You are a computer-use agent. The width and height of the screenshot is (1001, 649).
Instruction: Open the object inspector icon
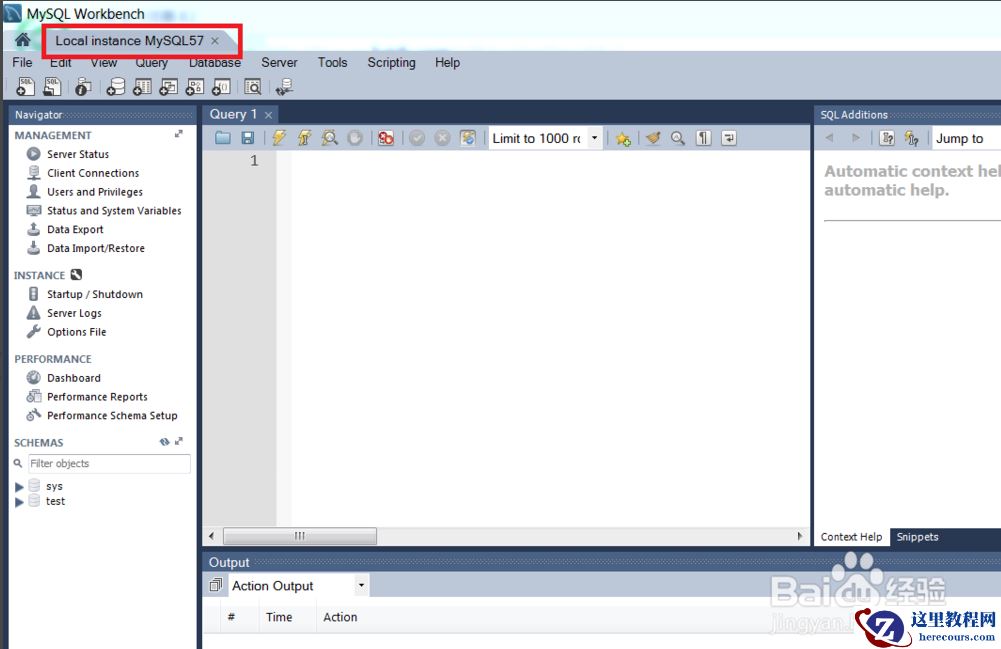[x=83, y=86]
